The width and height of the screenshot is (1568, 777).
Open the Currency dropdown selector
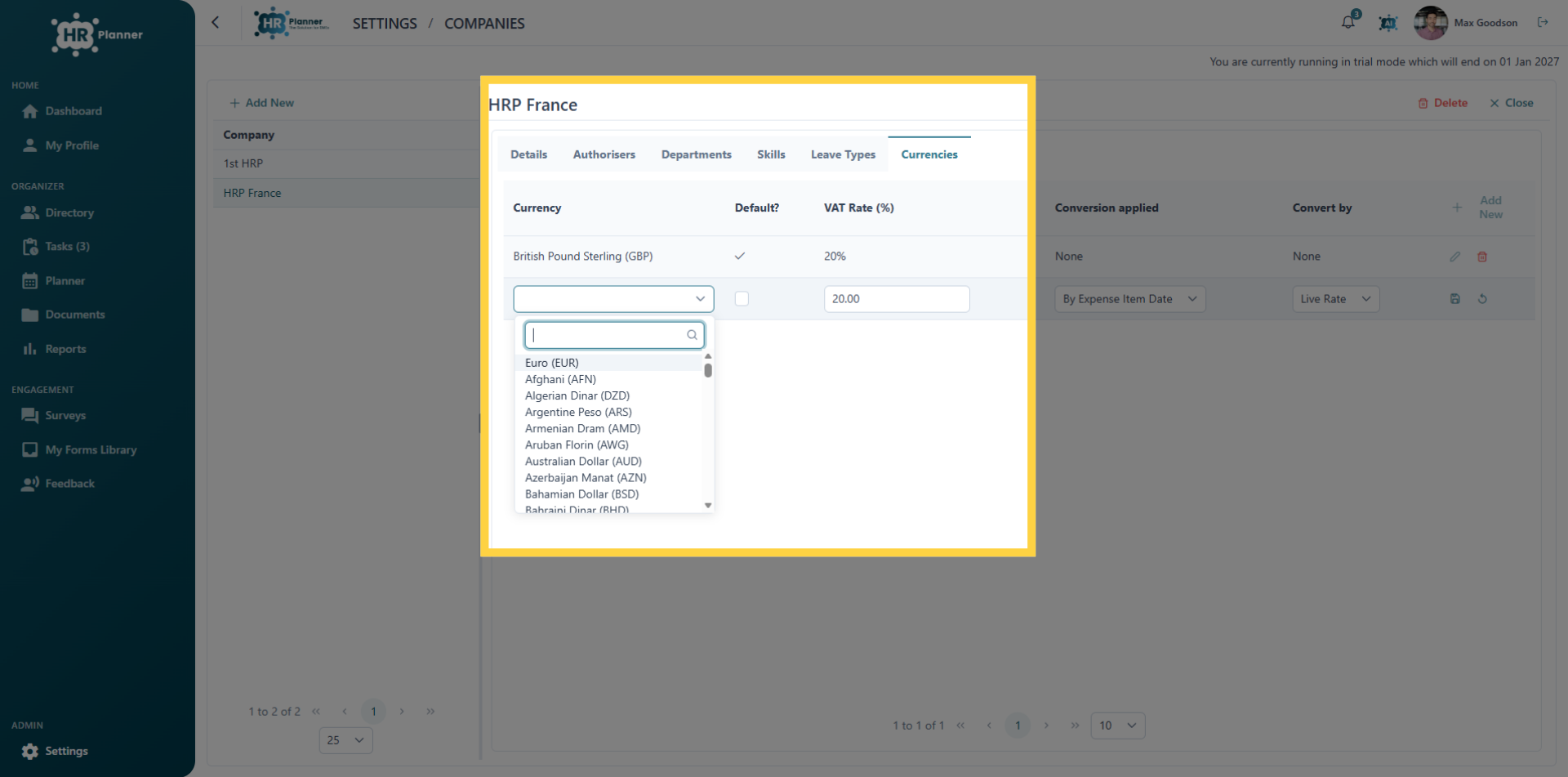pos(613,299)
